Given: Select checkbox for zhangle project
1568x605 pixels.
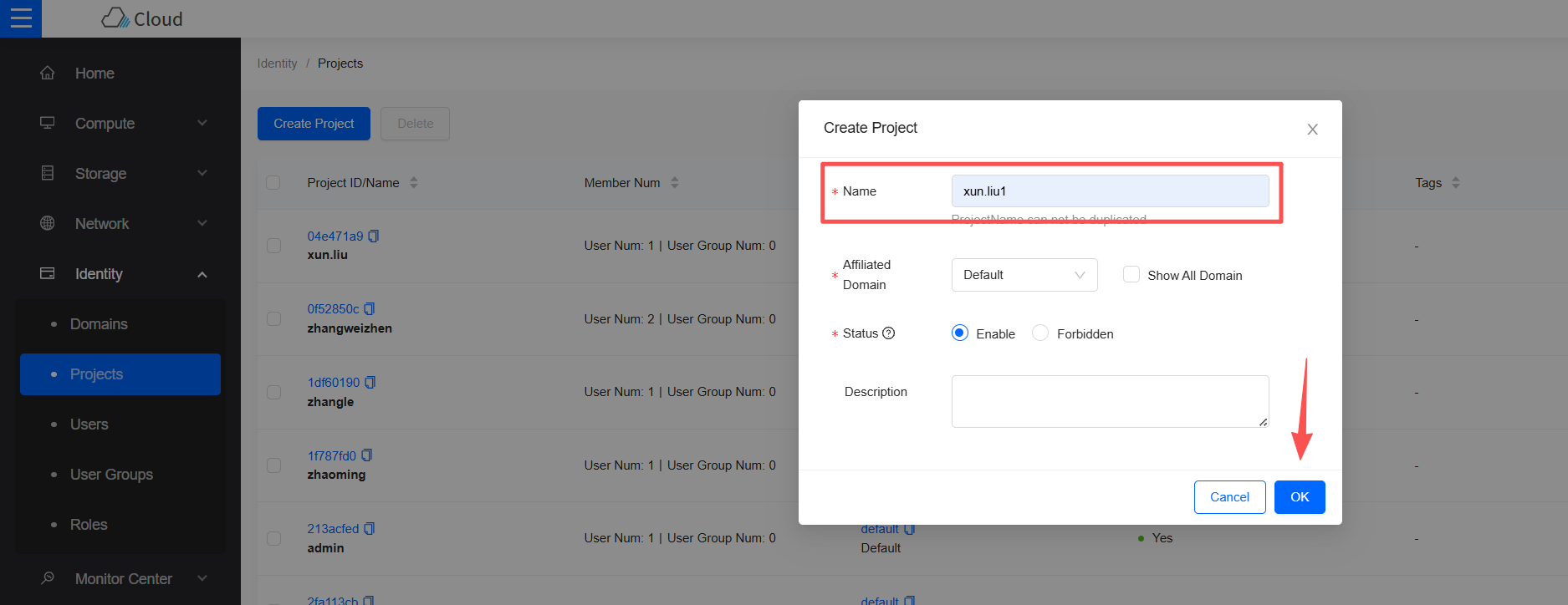Looking at the screenshot, I should pyautogui.click(x=273, y=392).
